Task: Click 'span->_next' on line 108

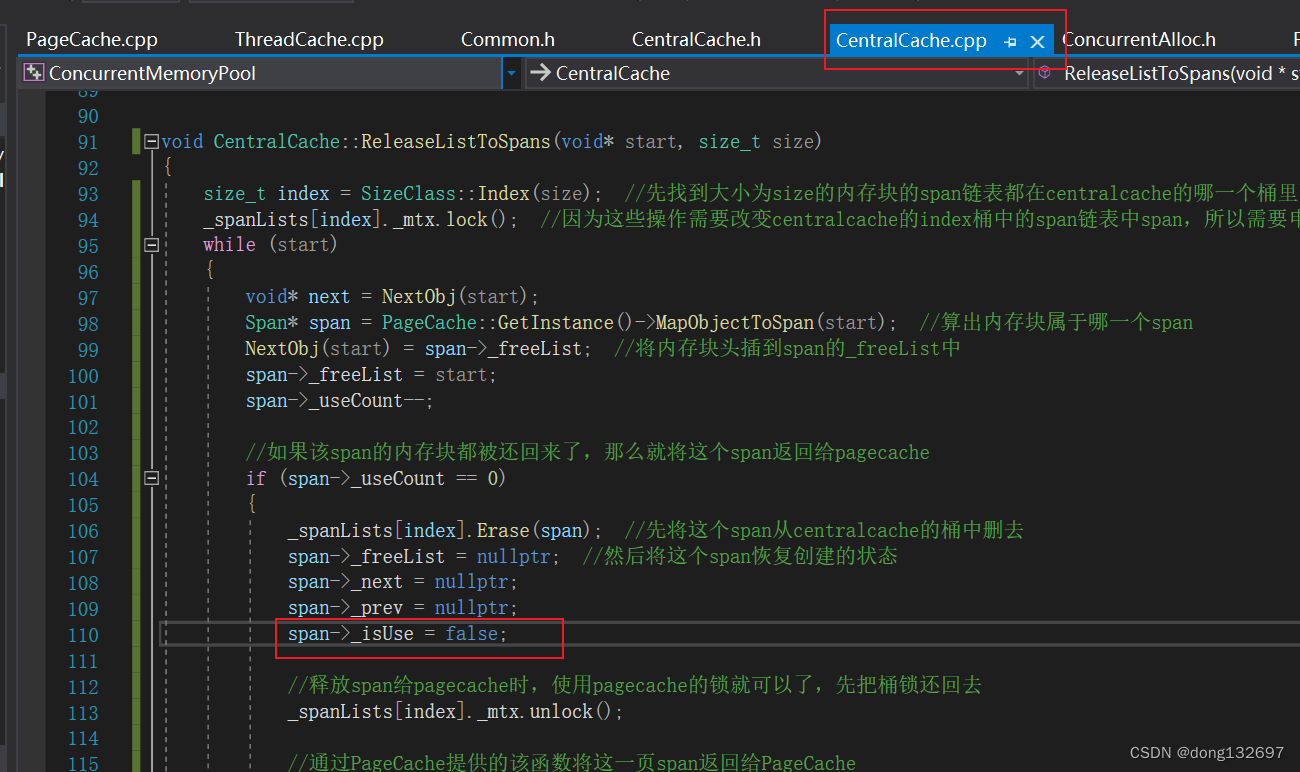Action: coord(345,583)
